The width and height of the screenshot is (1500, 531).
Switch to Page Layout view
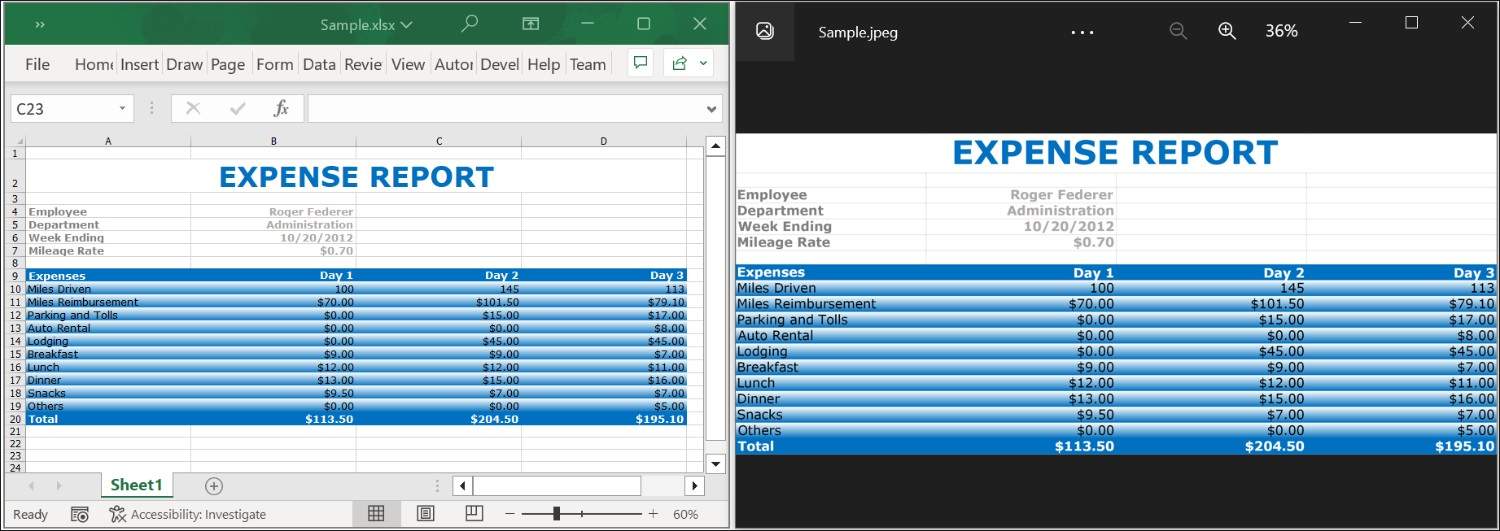[425, 514]
